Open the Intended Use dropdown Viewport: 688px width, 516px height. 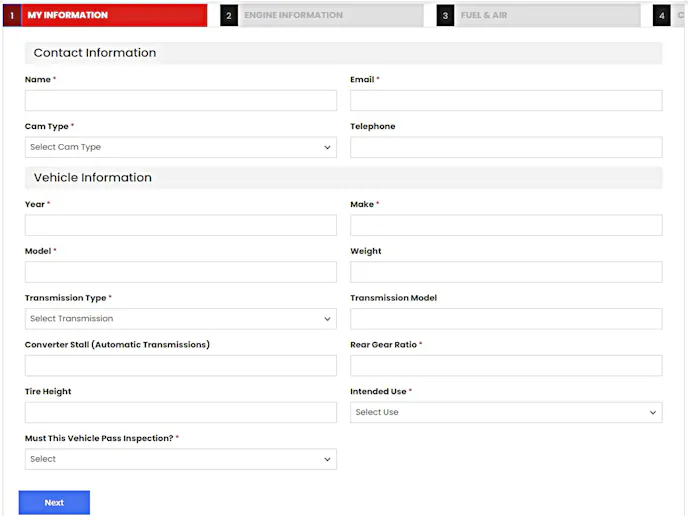click(506, 412)
